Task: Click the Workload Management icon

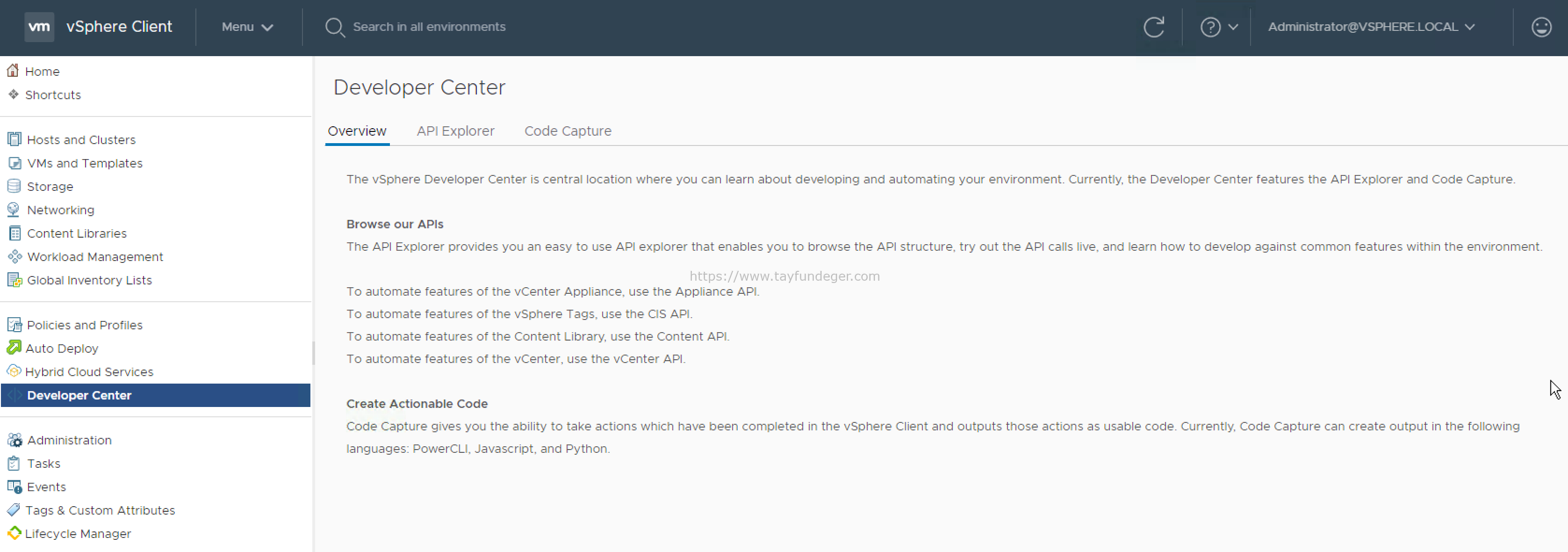Action: [14, 256]
